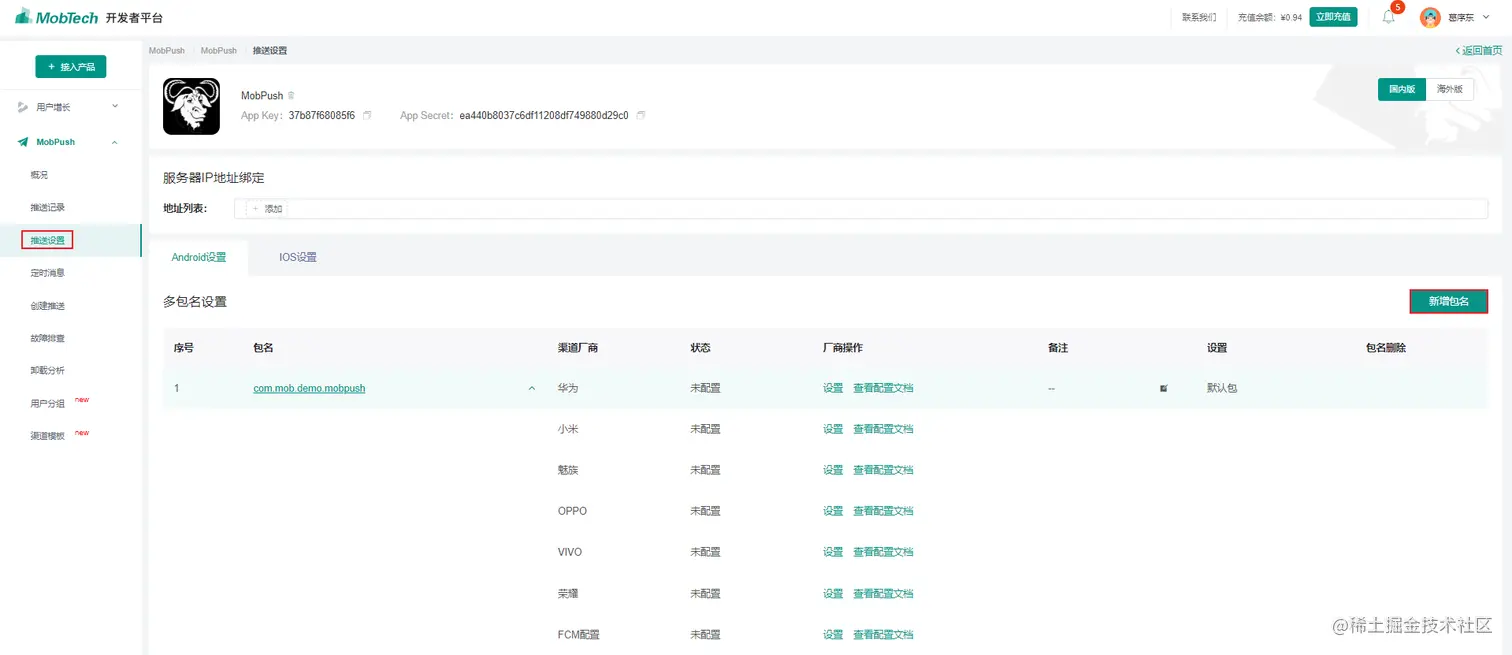This screenshot has height=655, width=1512.
Task: Click the MobPush paper plane icon
Action: pyautogui.click(x=22, y=142)
